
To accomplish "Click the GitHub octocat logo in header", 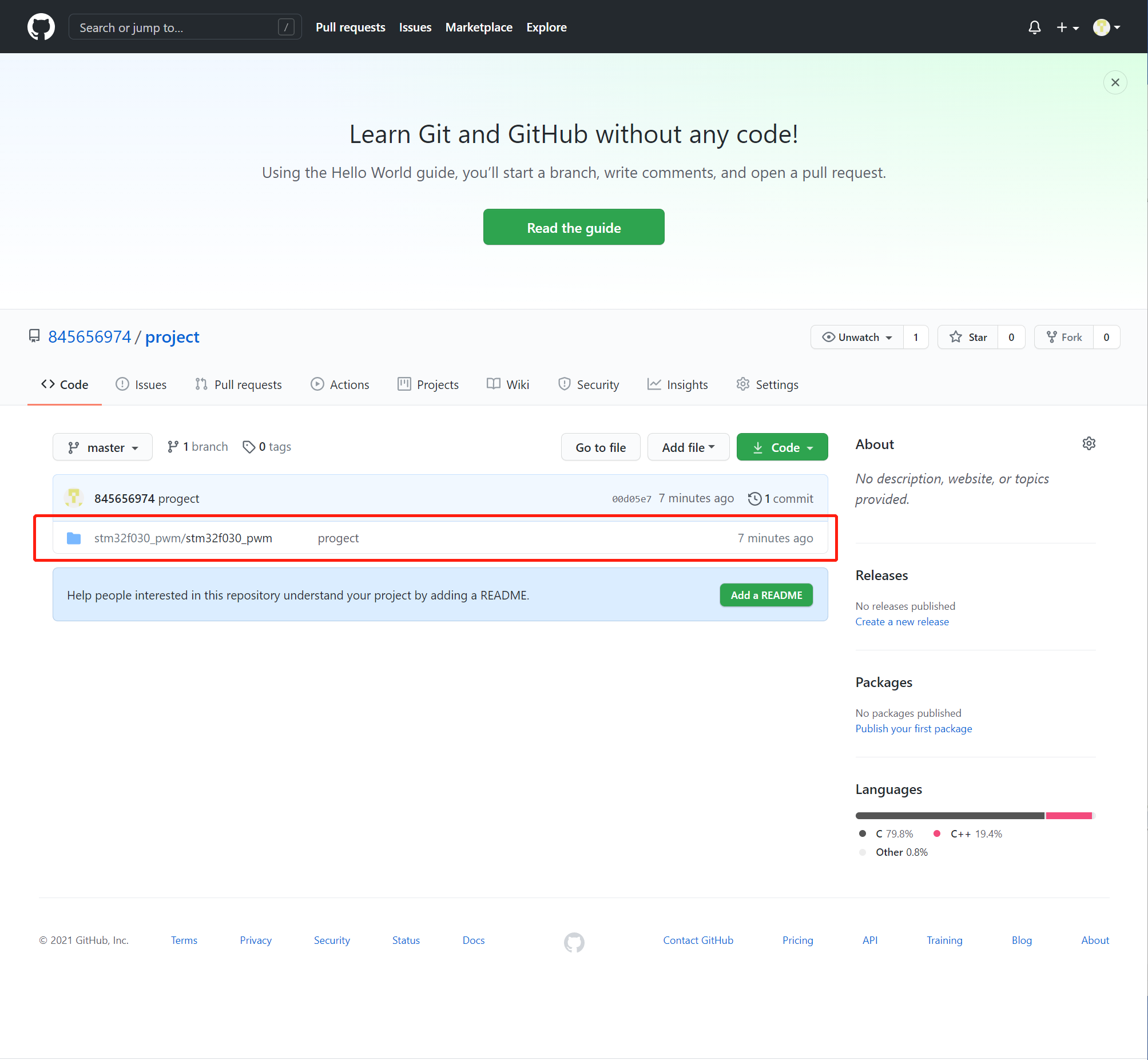I will click(41, 27).
